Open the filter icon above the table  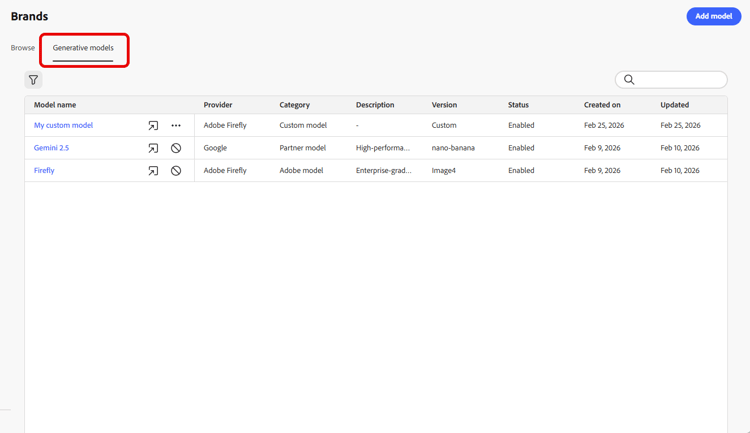[x=33, y=80]
